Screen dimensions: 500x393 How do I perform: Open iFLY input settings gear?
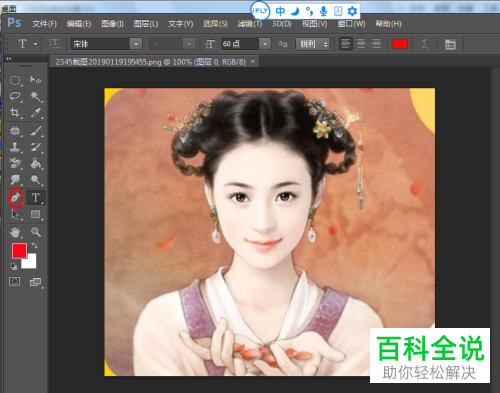(352, 11)
